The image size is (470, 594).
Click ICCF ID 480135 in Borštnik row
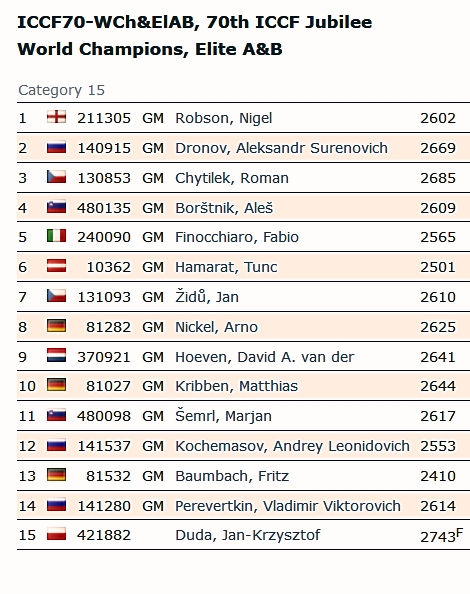[x=104, y=208]
